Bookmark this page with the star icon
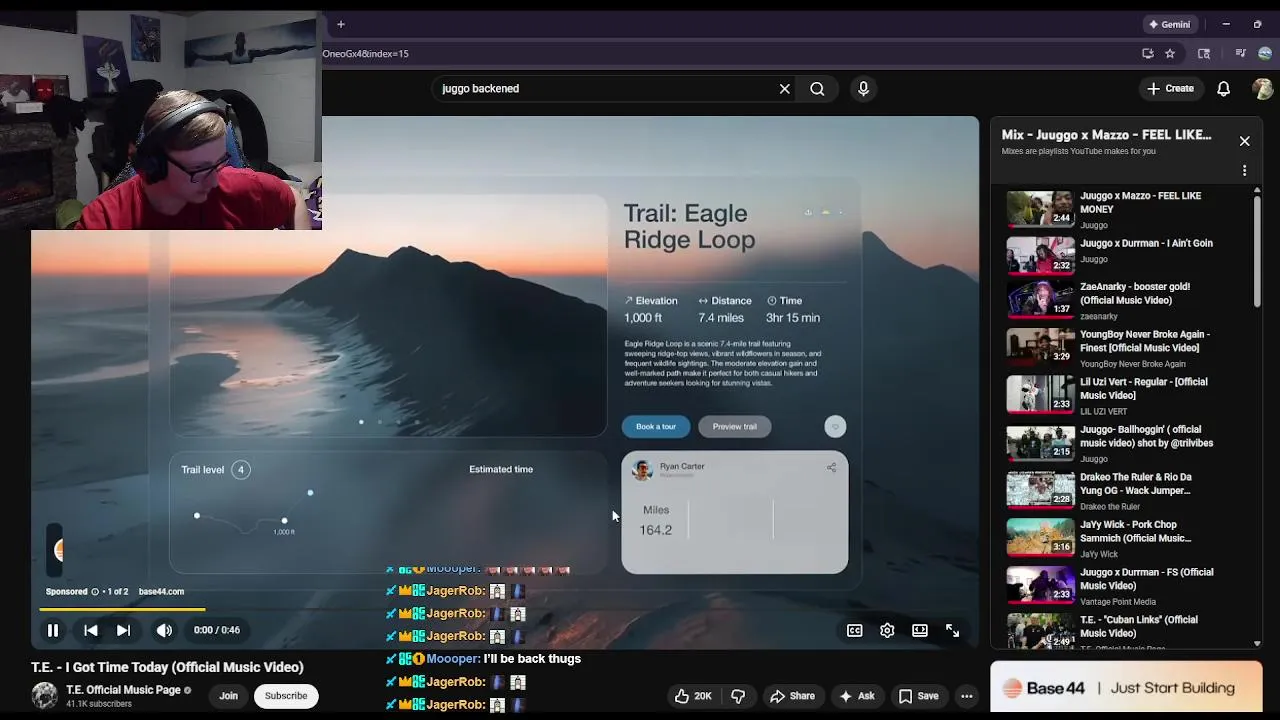Image resolution: width=1280 pixels, height=720 pixels. [x=1170, y=53]
